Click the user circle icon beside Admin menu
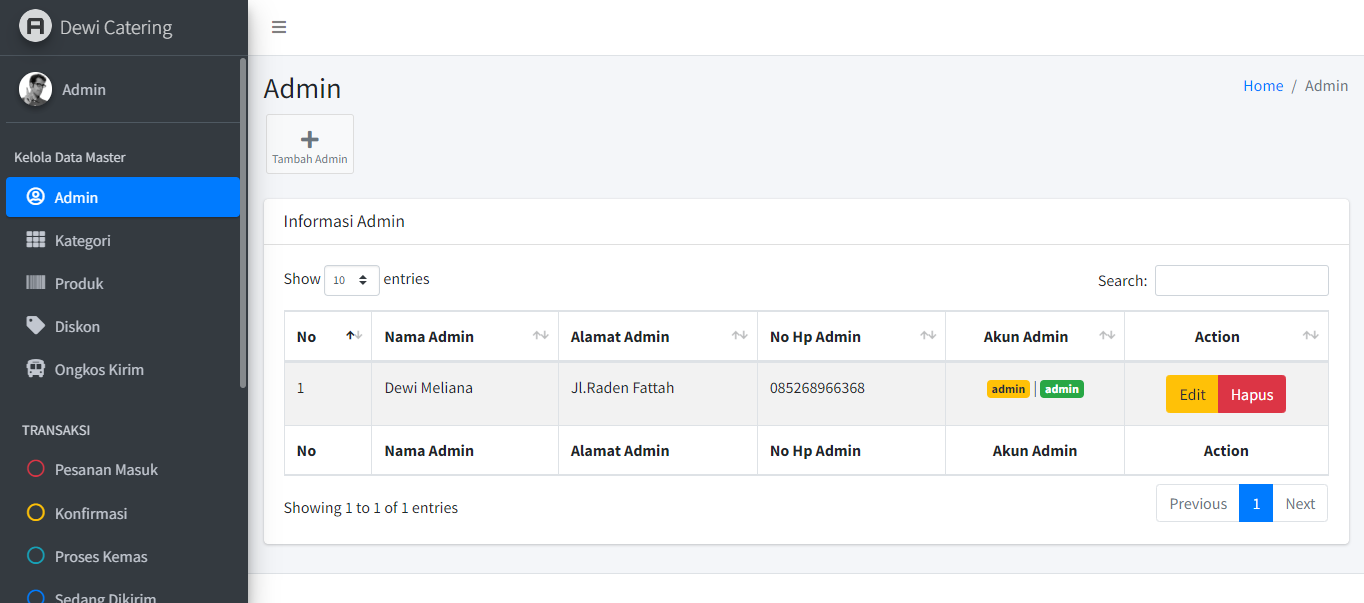Image resolution: width=1364 pixels, height=603 pixels. [36, 197]
